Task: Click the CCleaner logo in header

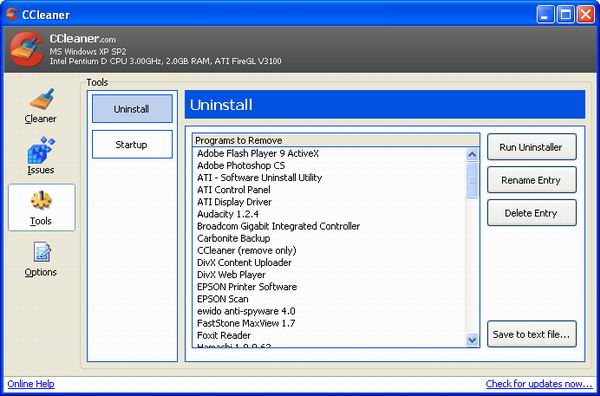Action: (x=26, y=49)
